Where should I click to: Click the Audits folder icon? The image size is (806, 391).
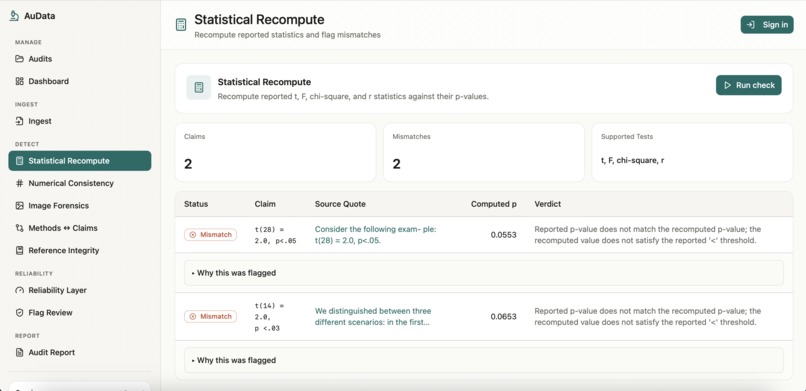20,59
